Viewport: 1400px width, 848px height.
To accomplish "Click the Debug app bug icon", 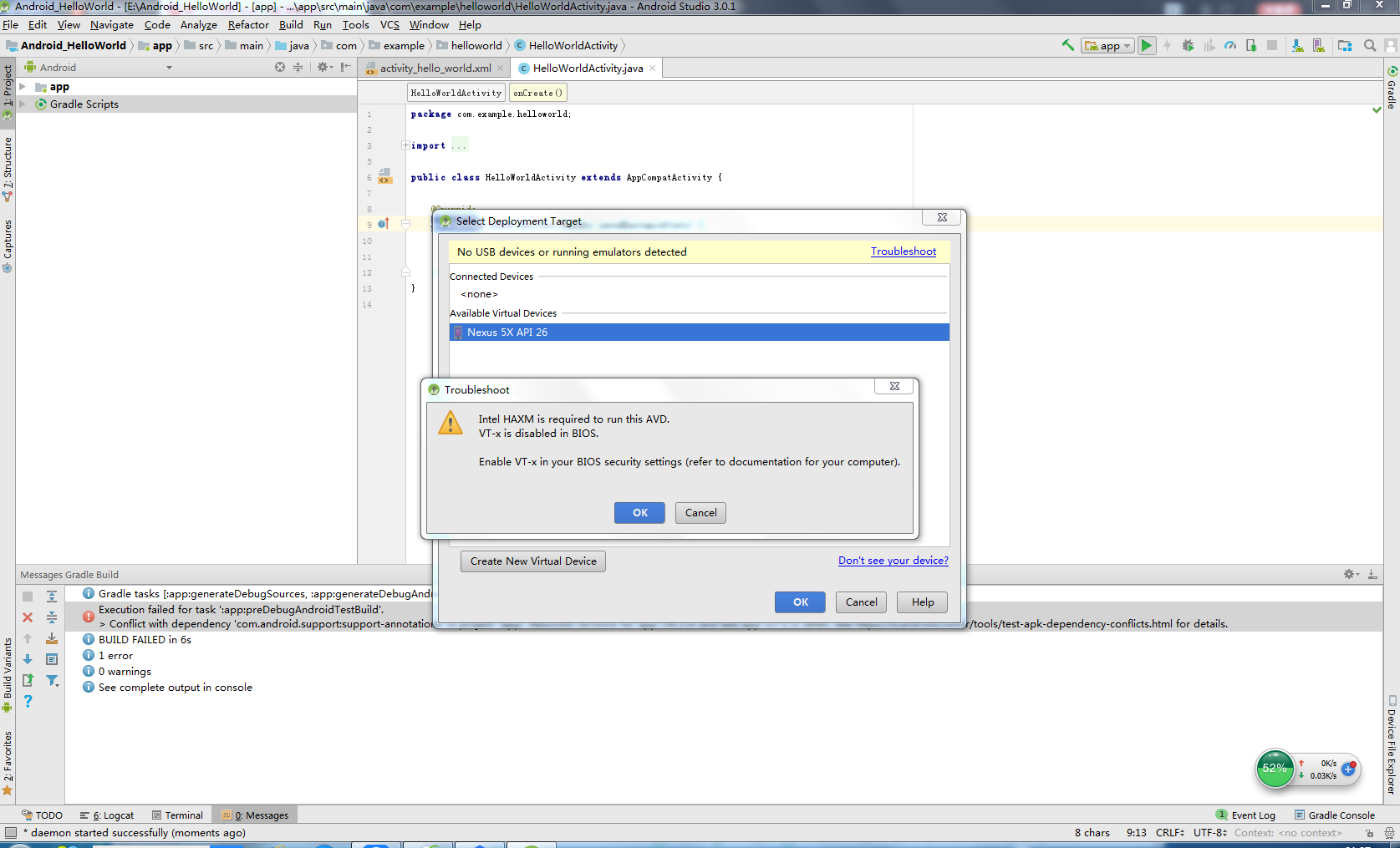I will (1188, 45).
